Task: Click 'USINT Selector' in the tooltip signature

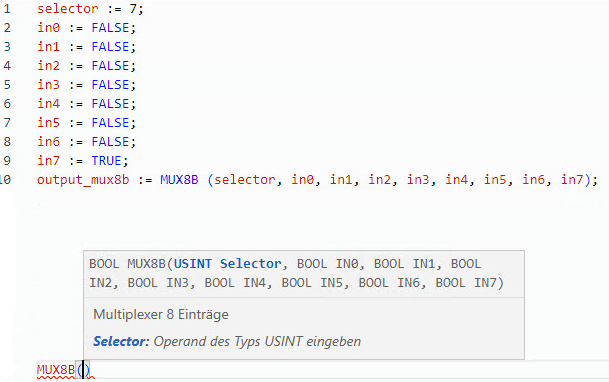Action: [x=228, y=264]
